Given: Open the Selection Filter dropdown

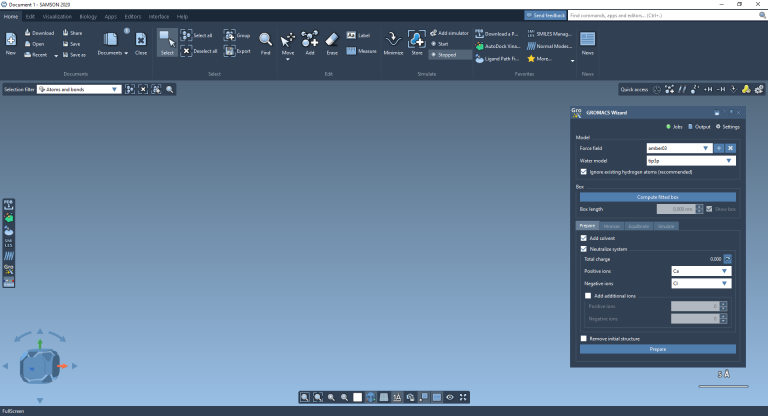Looking at the screenshot, I should [78, 89].
